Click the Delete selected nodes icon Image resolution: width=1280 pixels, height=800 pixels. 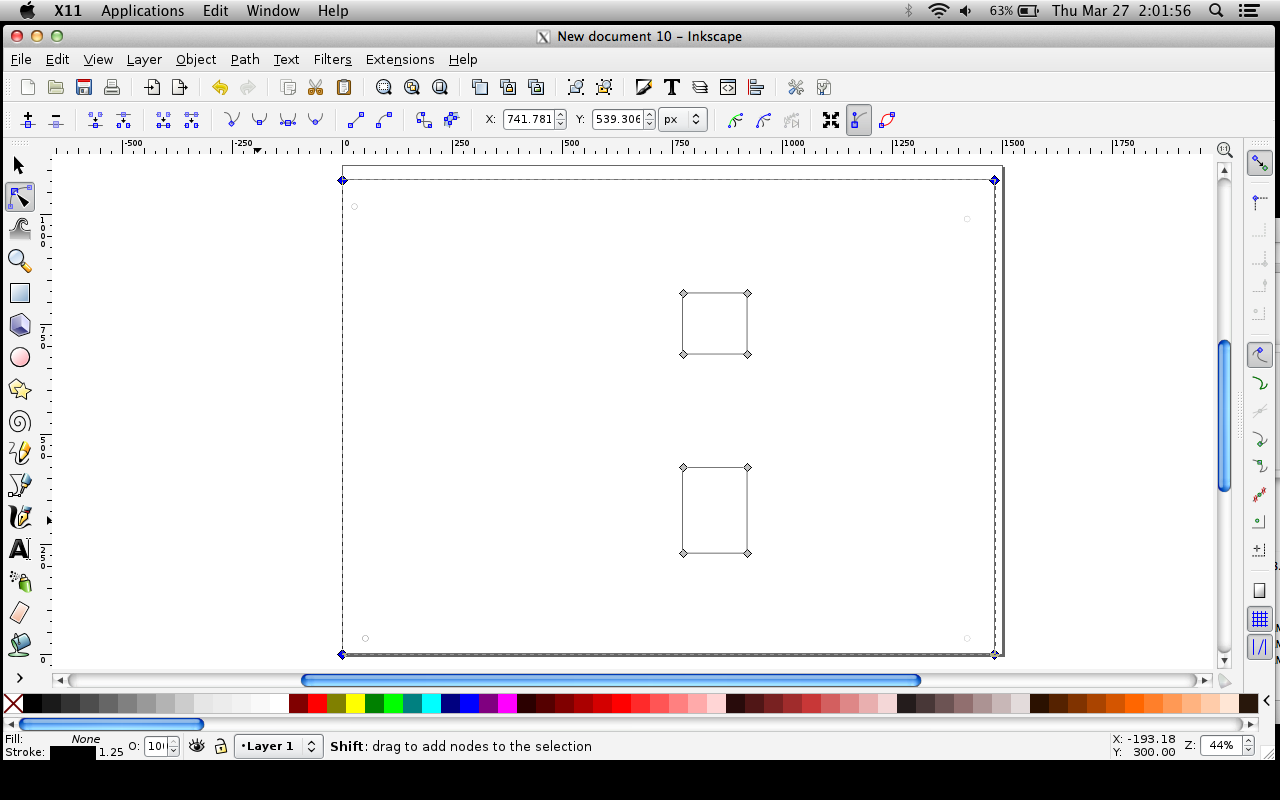pyautogui.click(x=56, y=120)
